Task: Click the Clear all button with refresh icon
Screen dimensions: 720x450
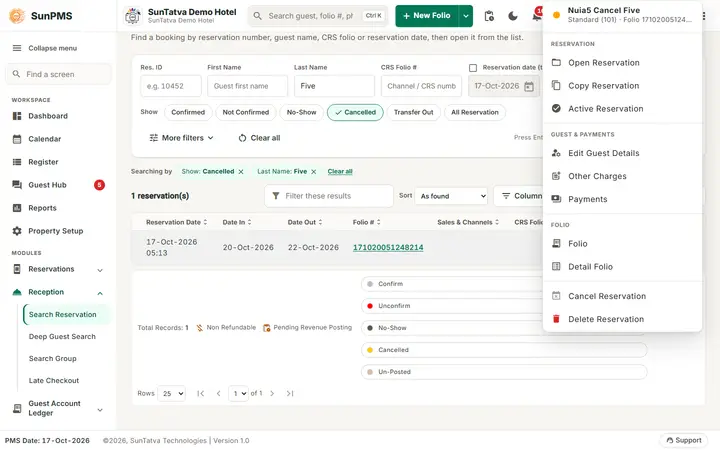Action: click(259, 138)
